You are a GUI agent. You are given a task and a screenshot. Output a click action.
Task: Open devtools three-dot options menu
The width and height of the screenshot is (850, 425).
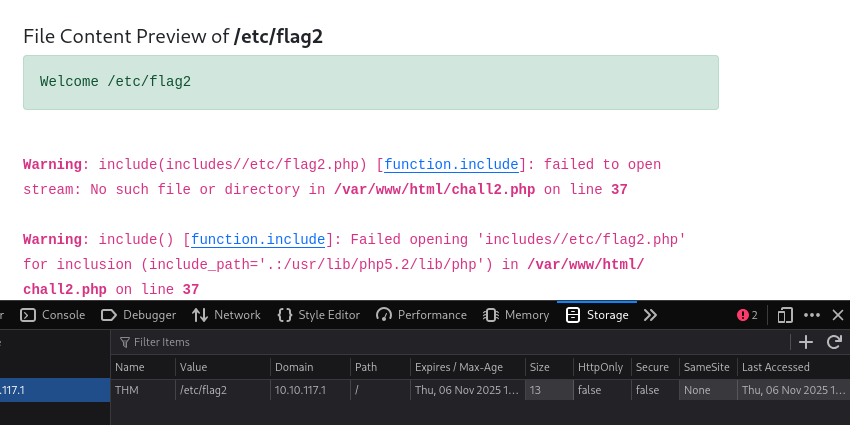[x=812, y=315]
